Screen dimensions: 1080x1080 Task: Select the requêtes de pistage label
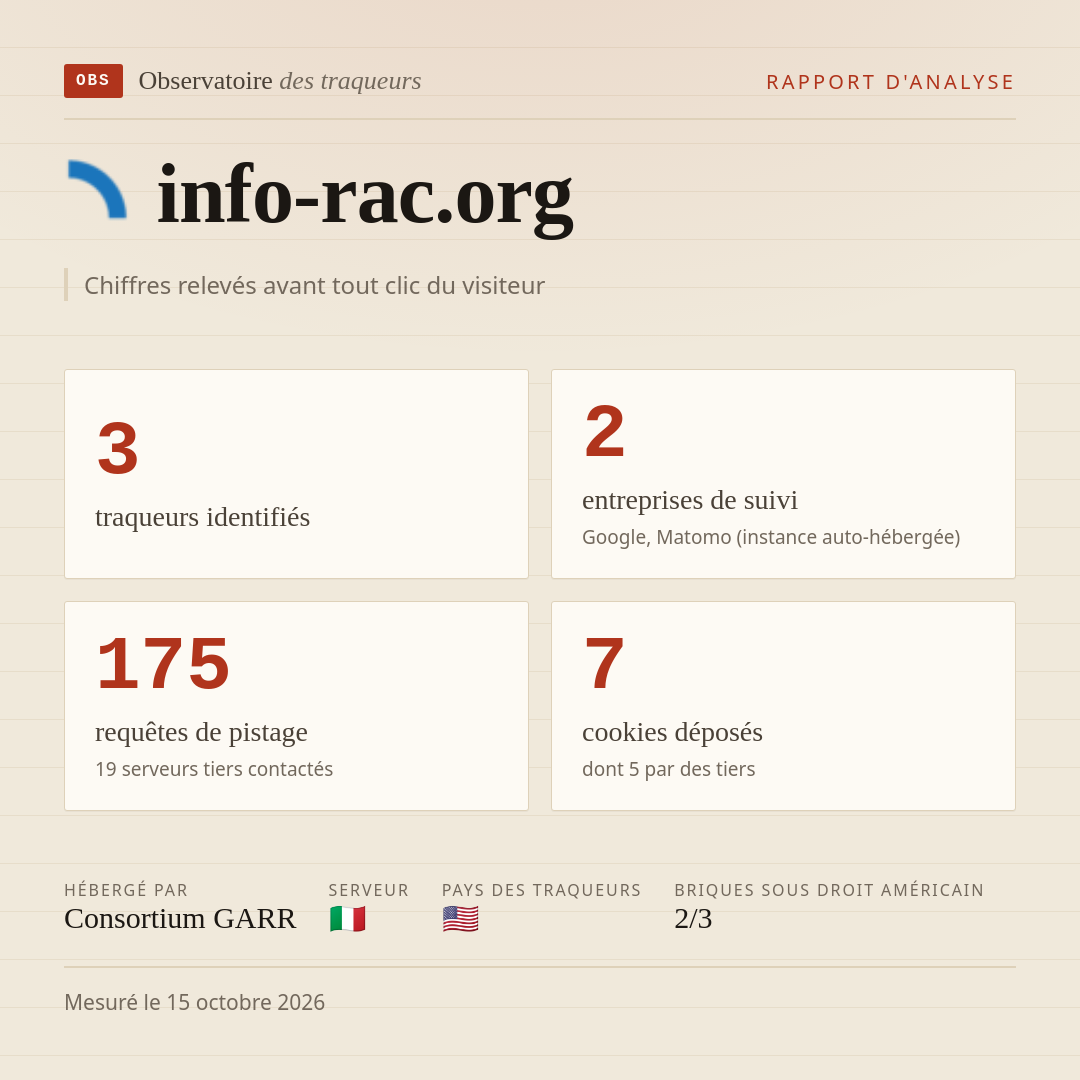pyautogui.click(x=201, y=732)
